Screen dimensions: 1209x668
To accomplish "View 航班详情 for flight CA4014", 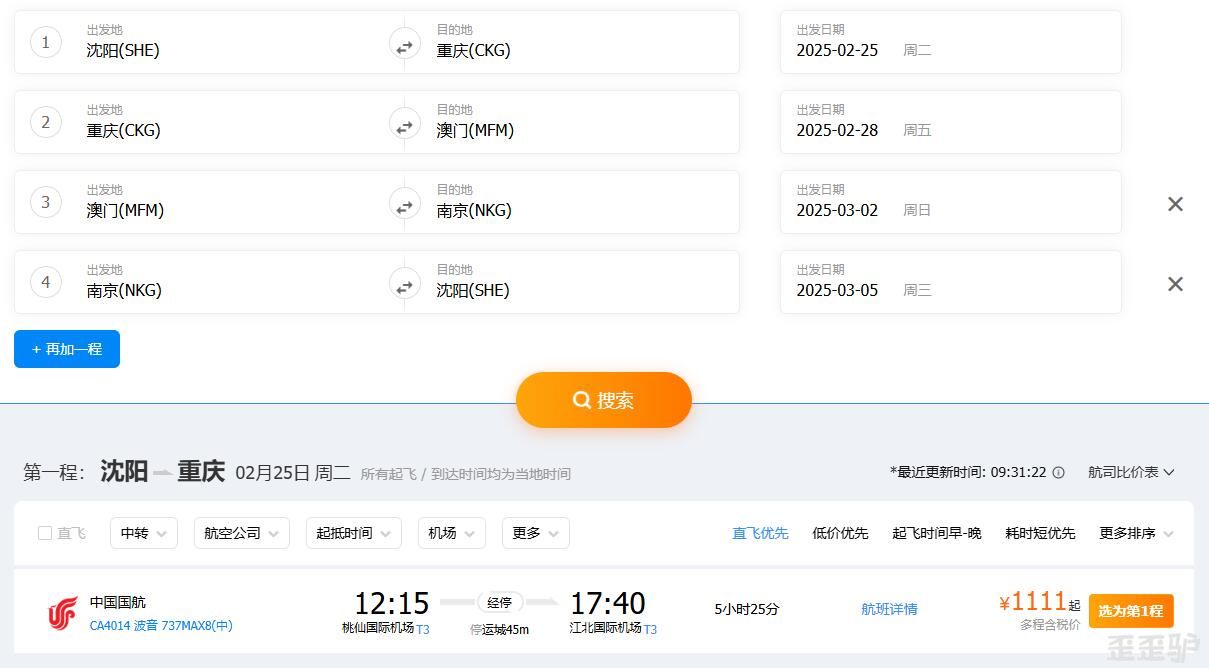I will pyautogui.click(x=889, y=609).
